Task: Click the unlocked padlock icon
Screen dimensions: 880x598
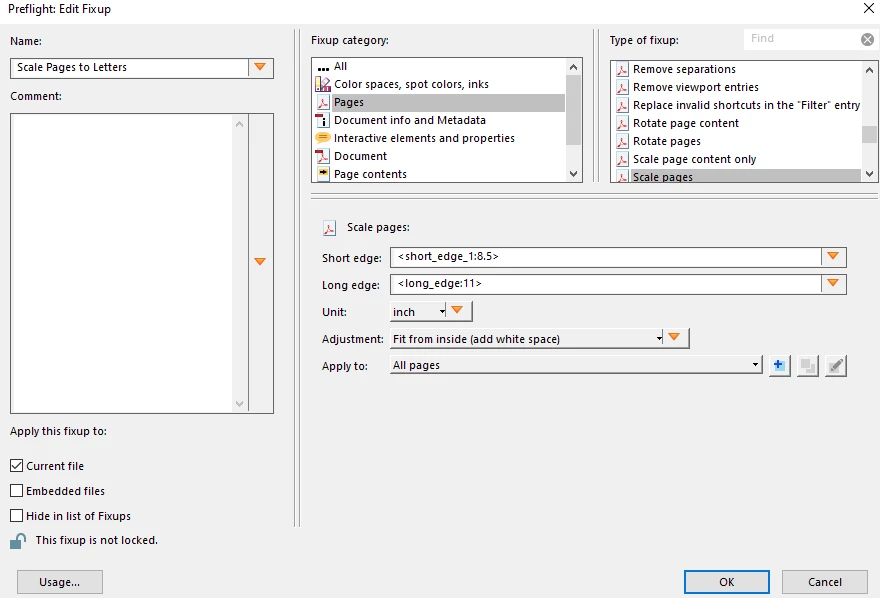Action: click(18, 541)
